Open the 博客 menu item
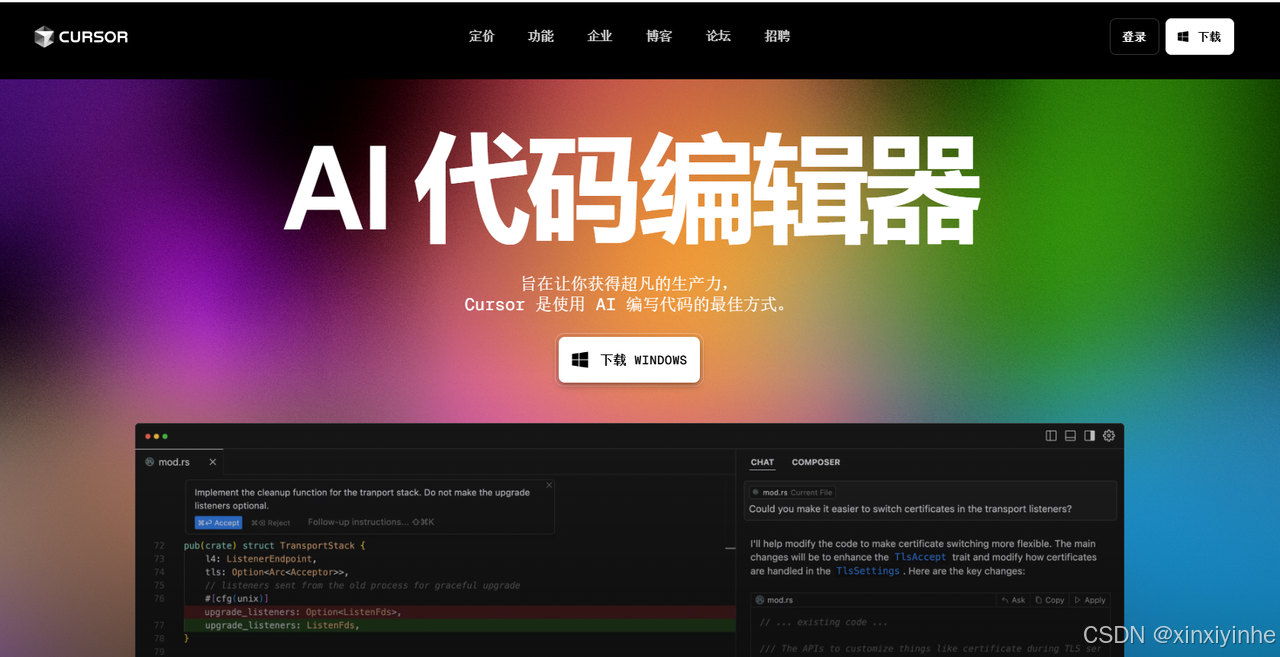 pos(659,36)
